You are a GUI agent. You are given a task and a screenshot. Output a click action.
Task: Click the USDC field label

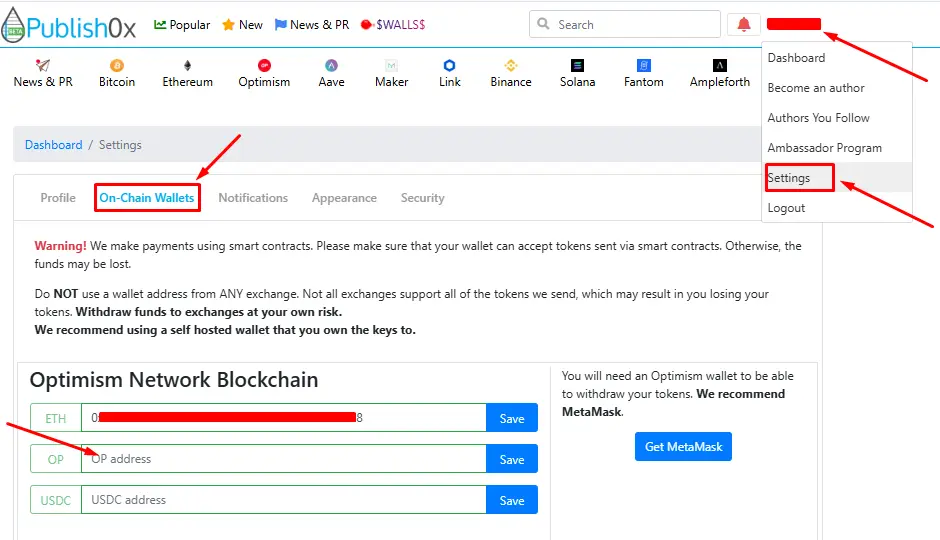(56, 500)
